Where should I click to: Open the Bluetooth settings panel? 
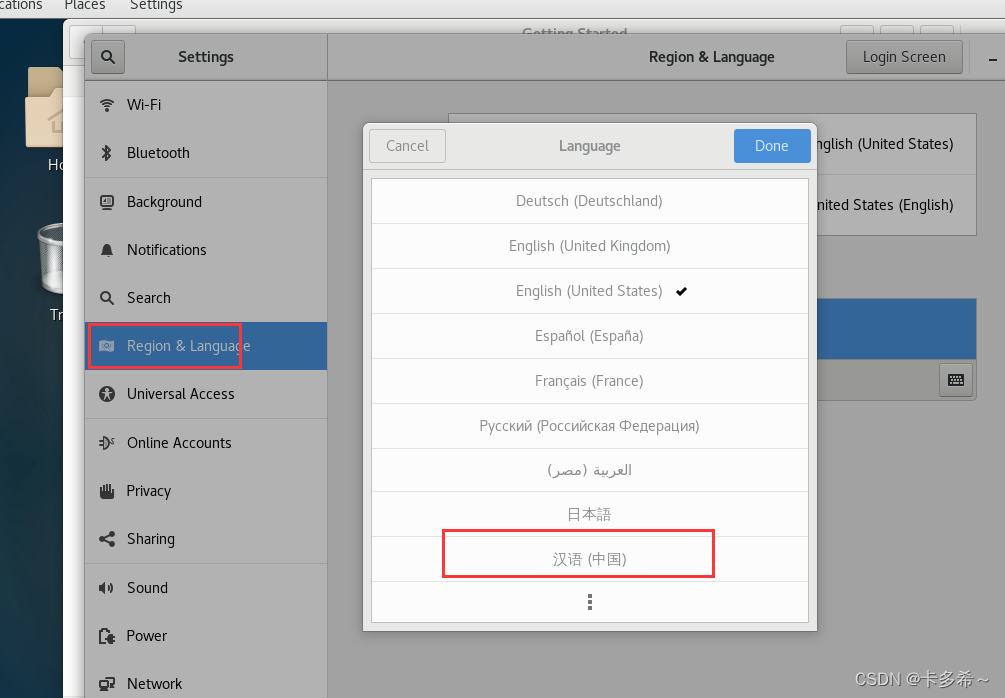[x=206, y=153]
